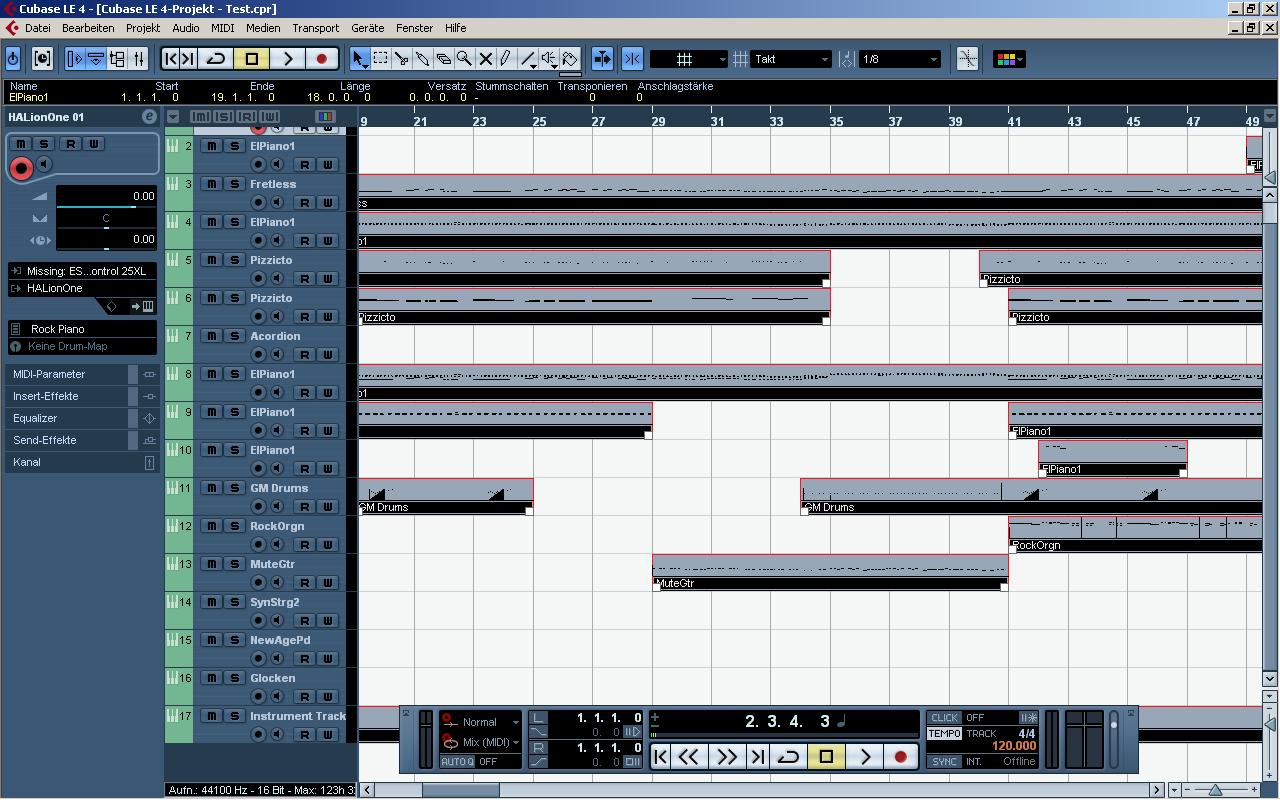The height and width of the screenshot is (800, 1280).
Task: Select the Draw pencil tool
Action: [507, 59]
